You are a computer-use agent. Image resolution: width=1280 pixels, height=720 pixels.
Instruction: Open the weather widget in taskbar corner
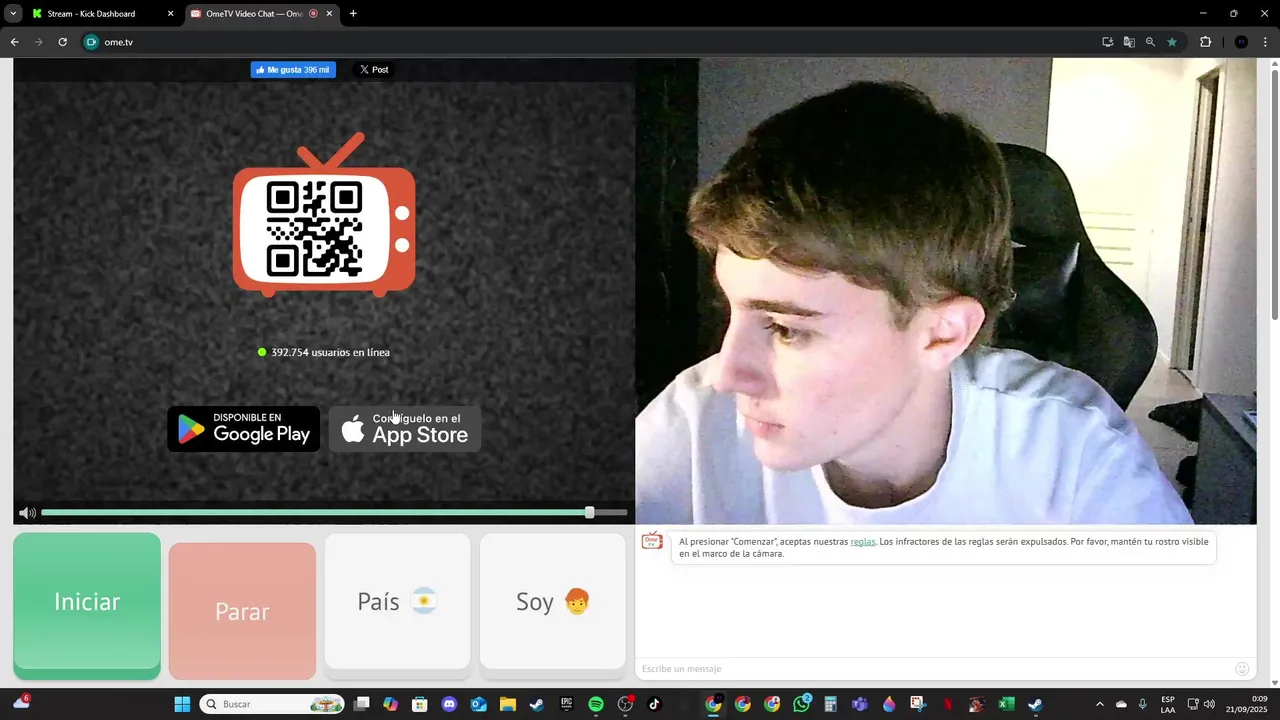click(21, 703)
